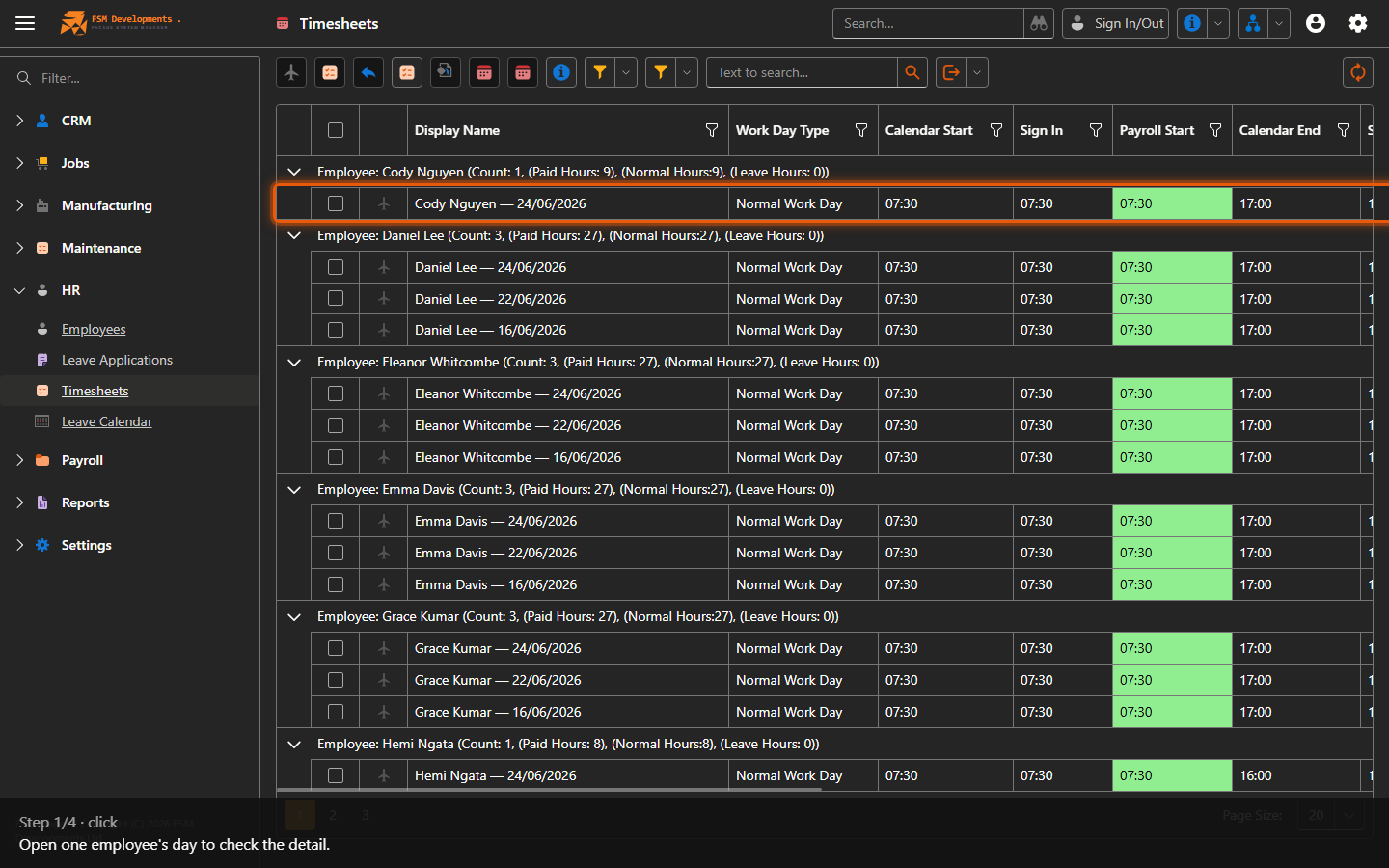Click the orange magnifier search button
Viewport: 1389px width, 868px height.
pyautogui.click(x=912, y=72)
